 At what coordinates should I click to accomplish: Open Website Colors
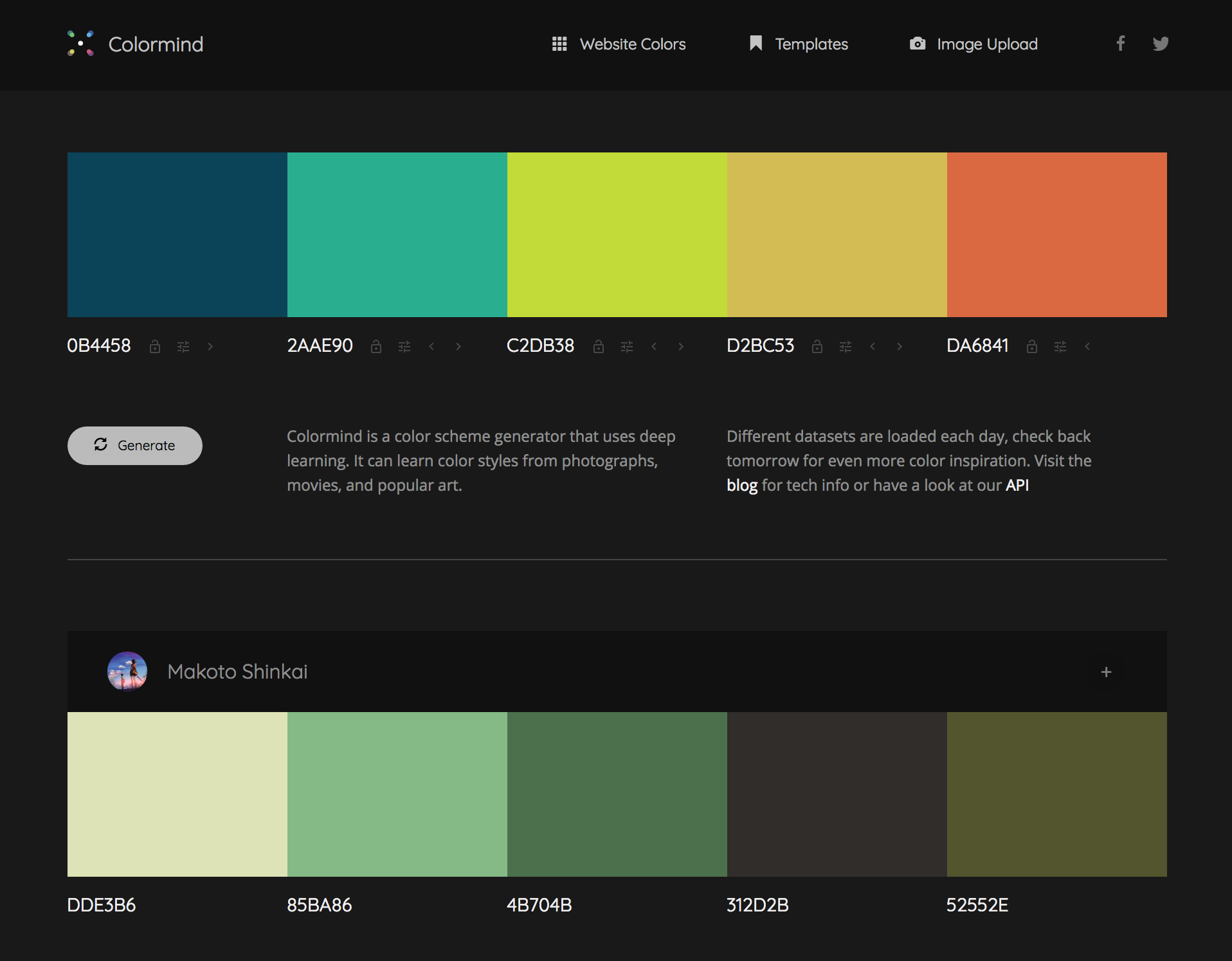tap(619, 44)
